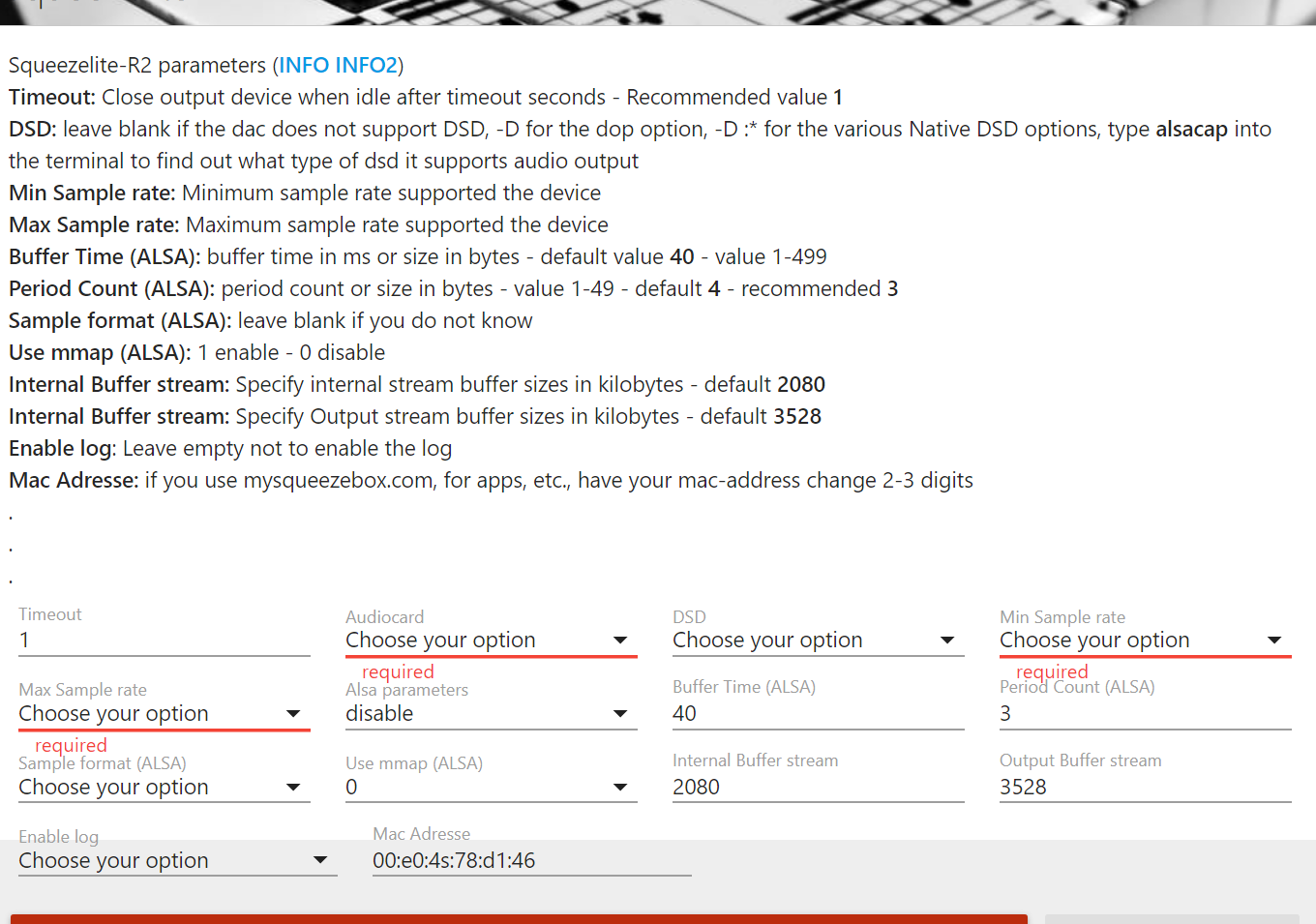Click the Alsa parameters arrow icon
The image size is (1316, 924).
coord(620,714)
